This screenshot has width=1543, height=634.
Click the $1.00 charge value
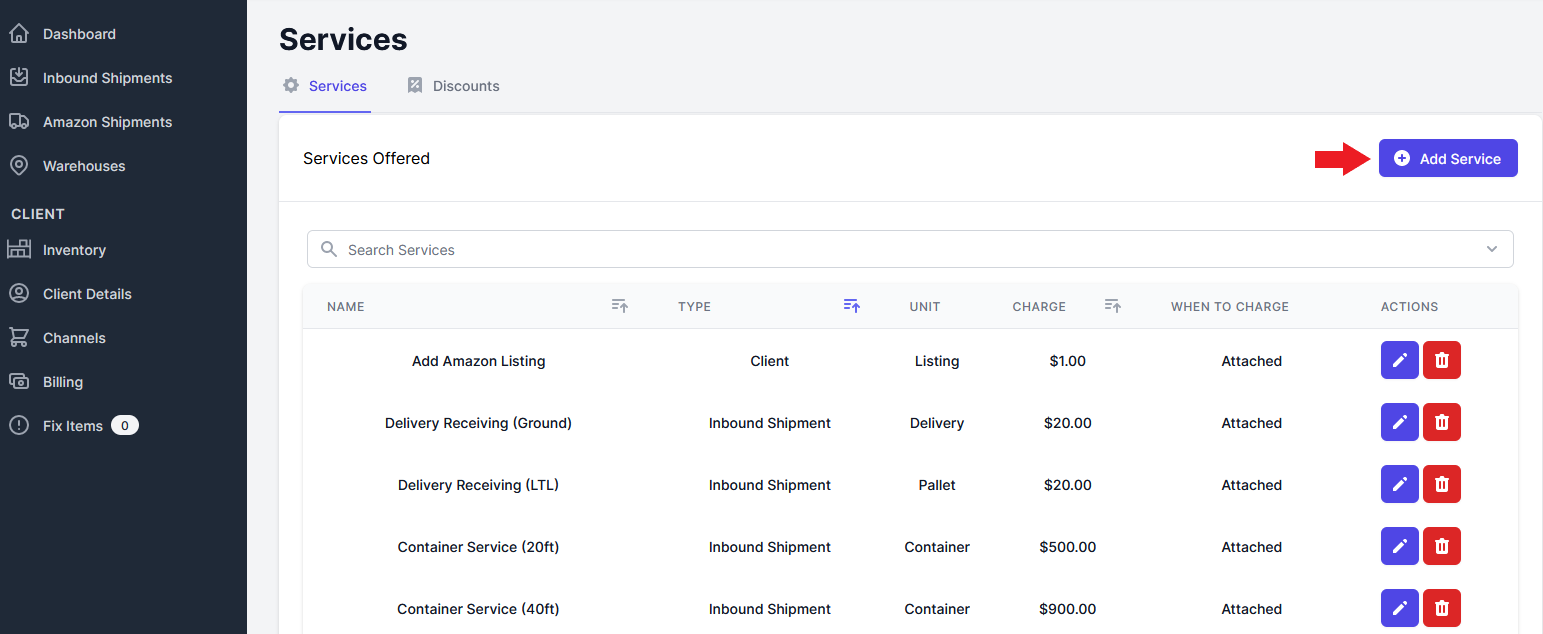pos(1068,361)
